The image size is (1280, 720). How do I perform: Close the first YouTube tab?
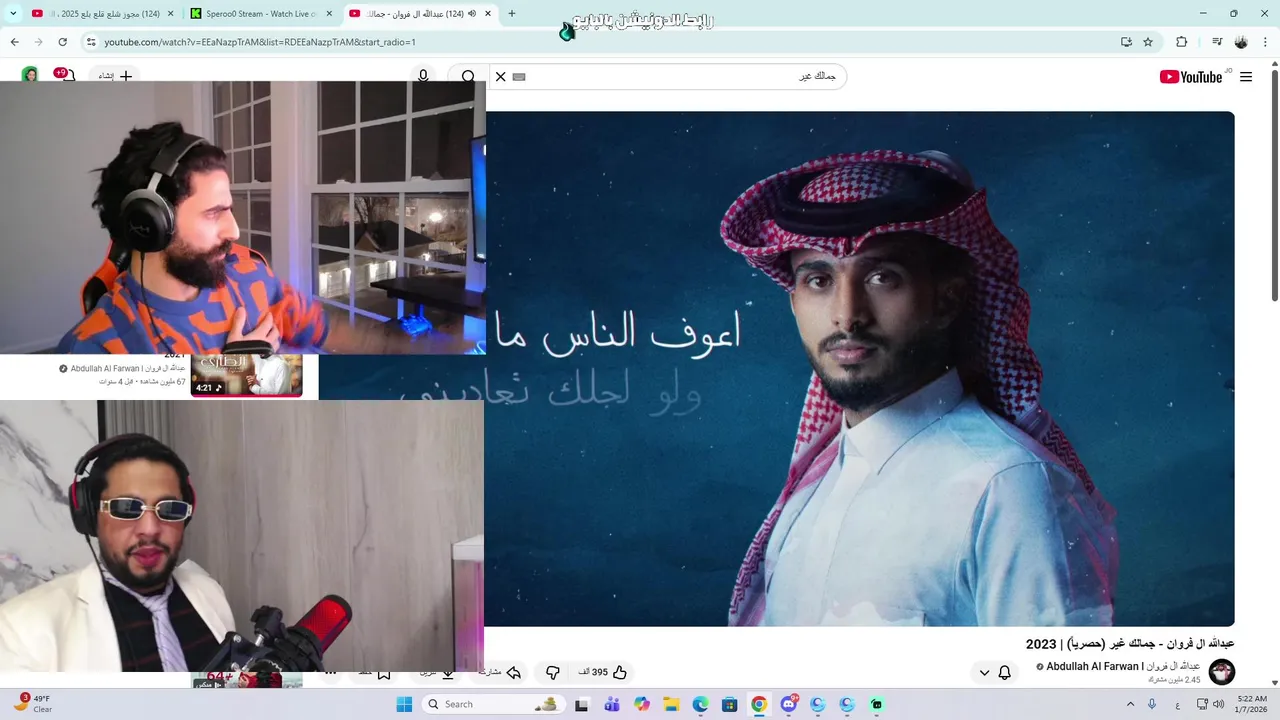pyautogui.click(x=171, y=14)
